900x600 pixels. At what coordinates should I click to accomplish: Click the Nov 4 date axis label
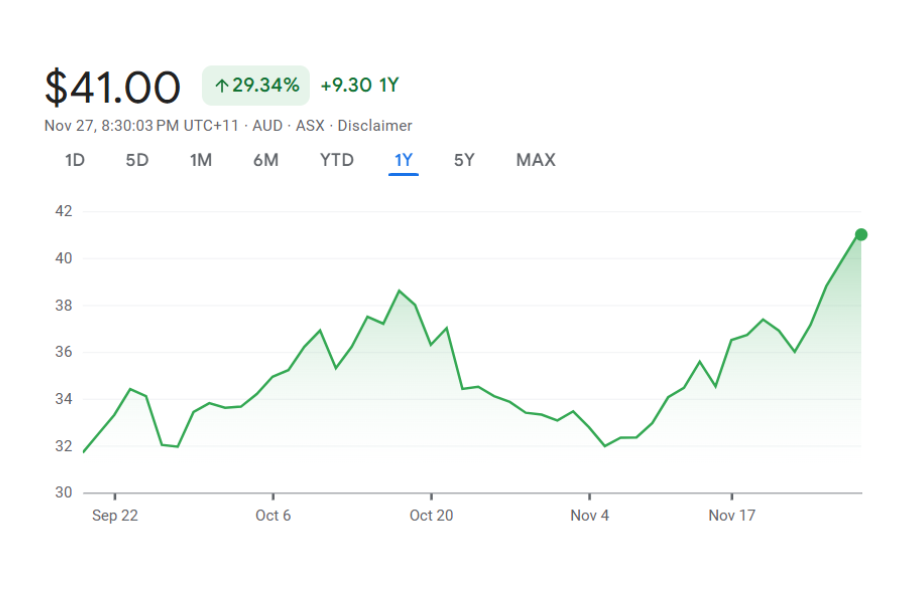point(589,516)
